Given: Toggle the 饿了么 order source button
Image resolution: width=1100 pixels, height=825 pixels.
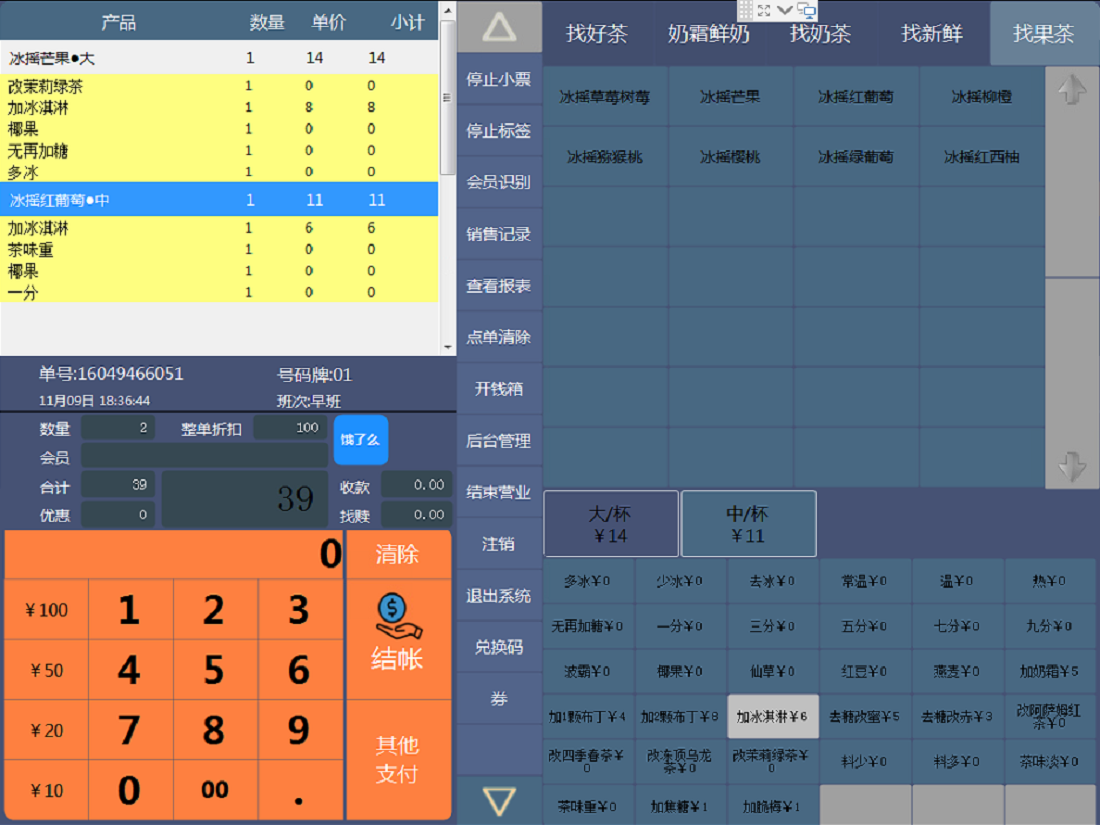Looking at the screenshot, I should pos(360,440).
